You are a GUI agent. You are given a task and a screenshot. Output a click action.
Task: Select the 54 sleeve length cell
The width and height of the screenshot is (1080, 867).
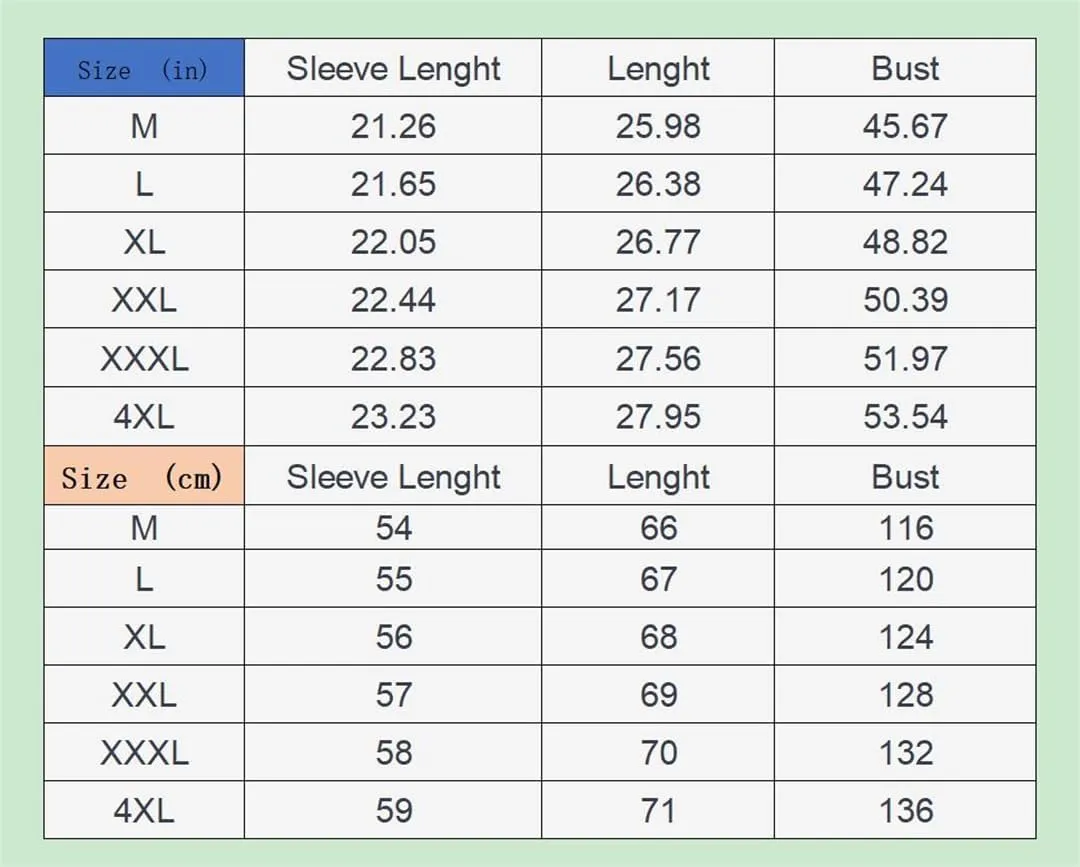[393, 527]
